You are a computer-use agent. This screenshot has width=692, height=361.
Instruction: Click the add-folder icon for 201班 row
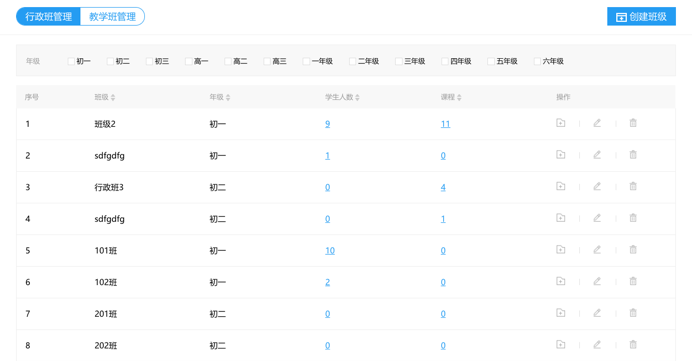560,313
